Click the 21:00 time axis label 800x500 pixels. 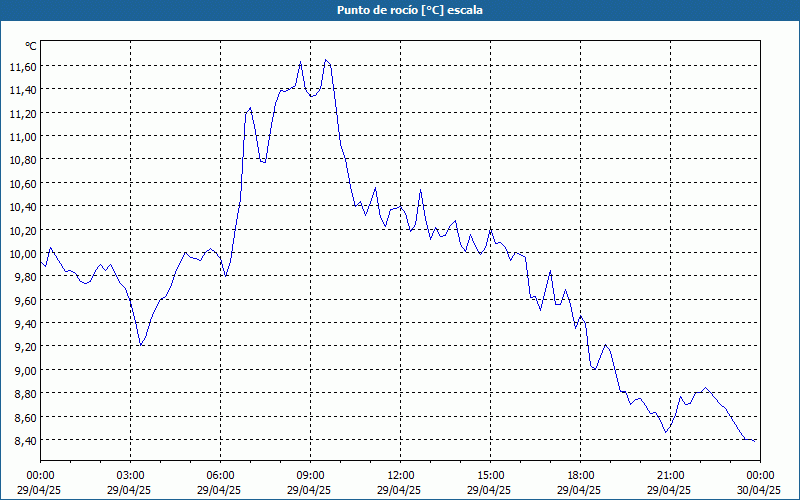(x=670, y=476)
